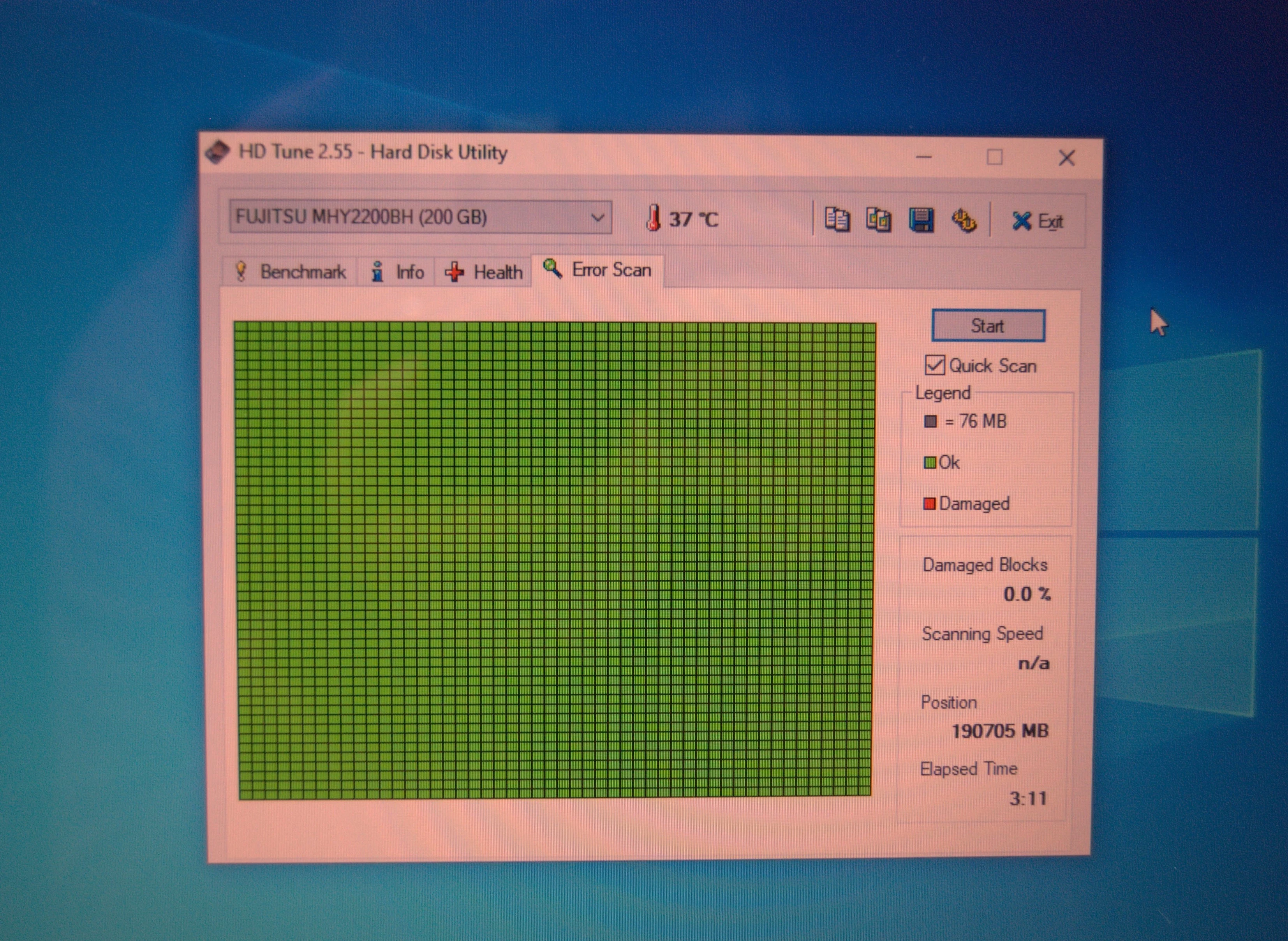
Task: Open the Info tab
Action: coord(396,272)
